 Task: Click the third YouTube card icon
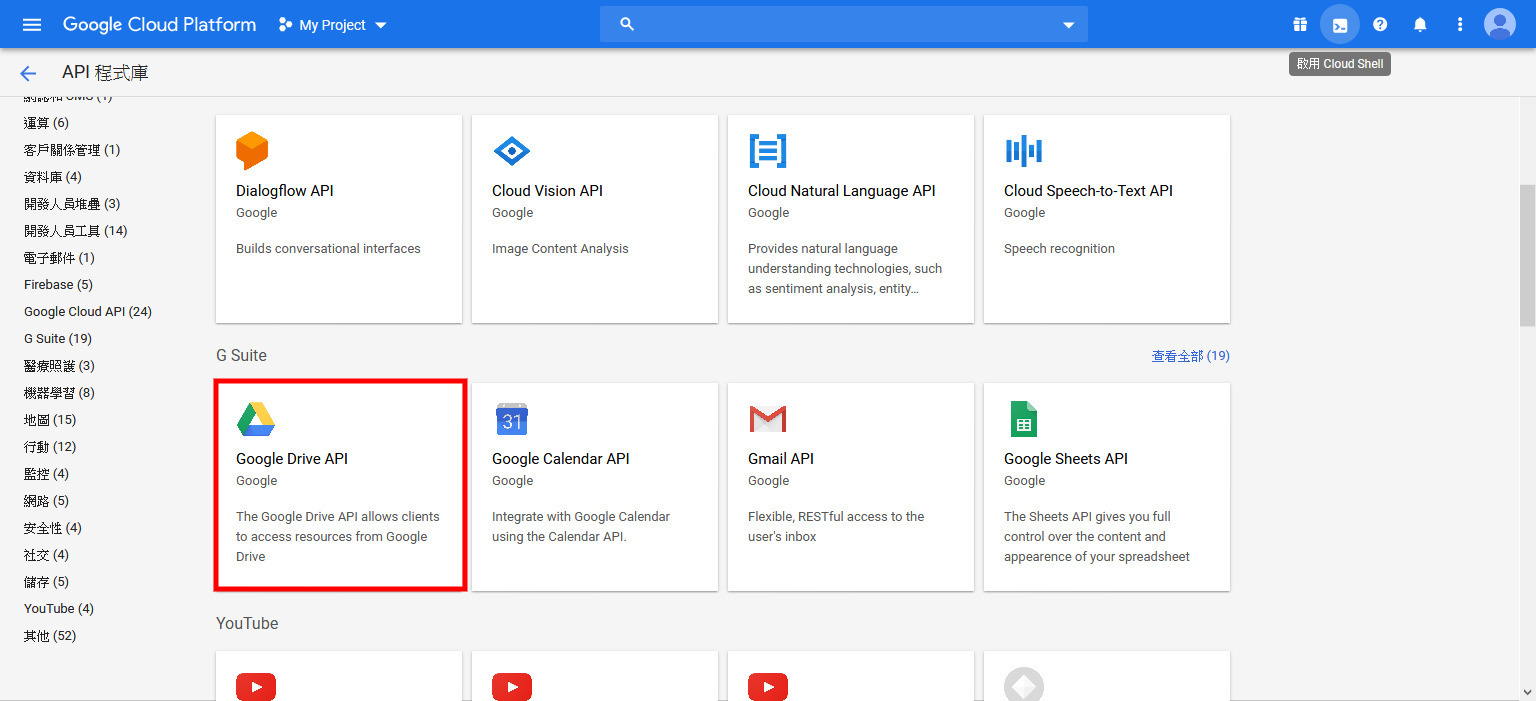[768, 687]
